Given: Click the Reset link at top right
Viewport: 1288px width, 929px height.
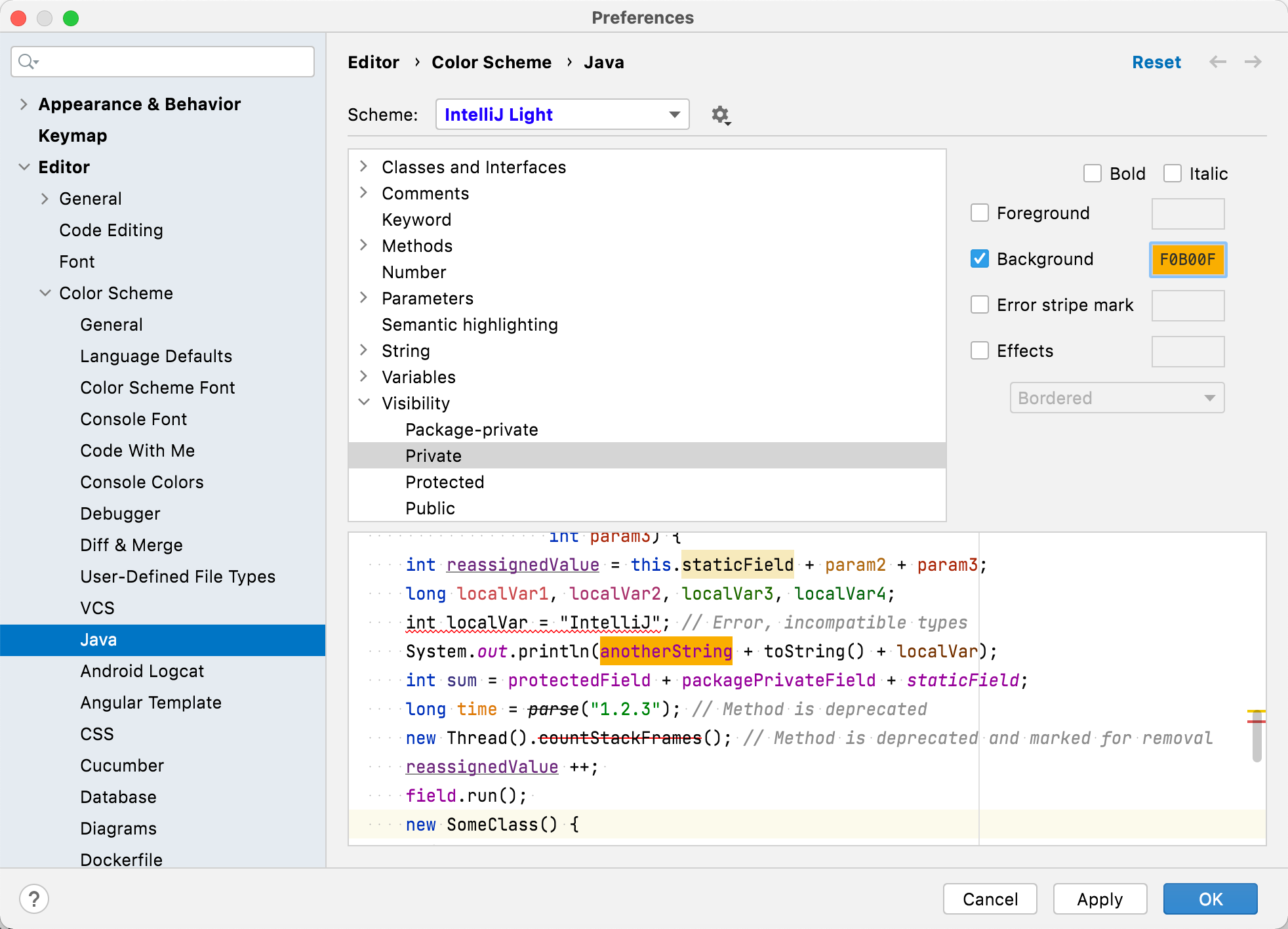Looking at the screenshot, I should tap(1155, 62).
